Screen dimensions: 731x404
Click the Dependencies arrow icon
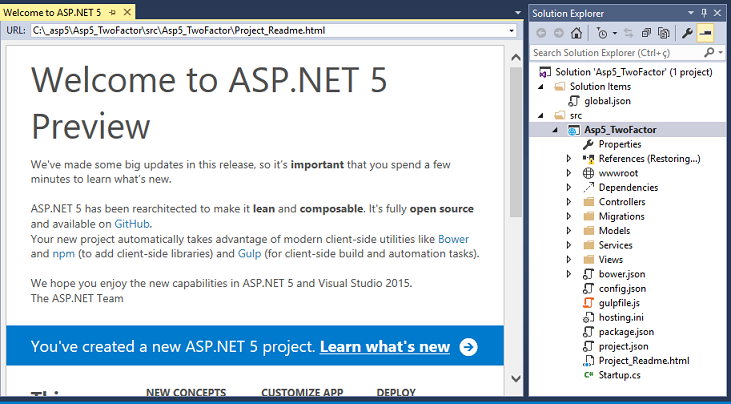[x=588, y=188]
